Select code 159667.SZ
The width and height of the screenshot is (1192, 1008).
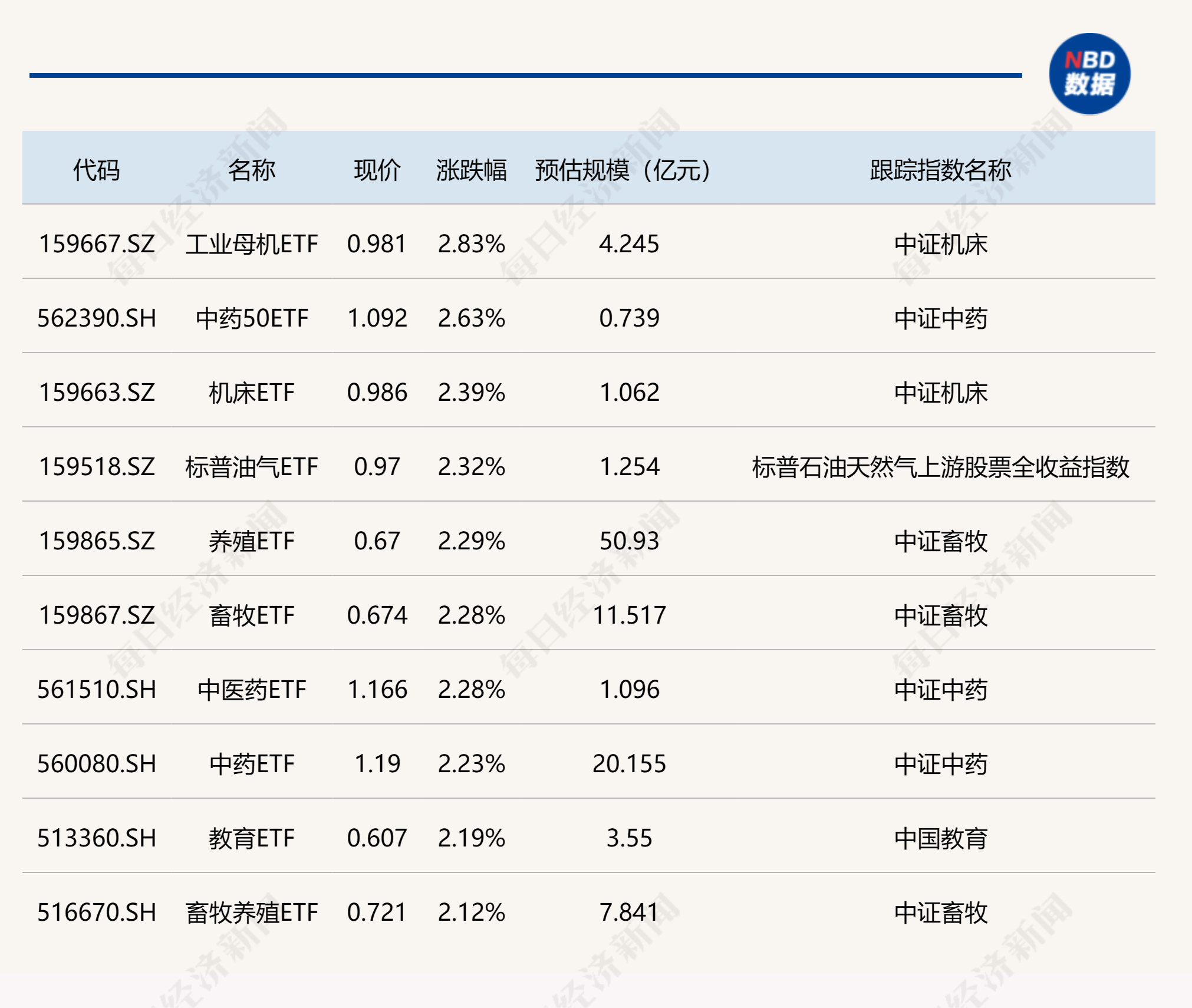97,244
